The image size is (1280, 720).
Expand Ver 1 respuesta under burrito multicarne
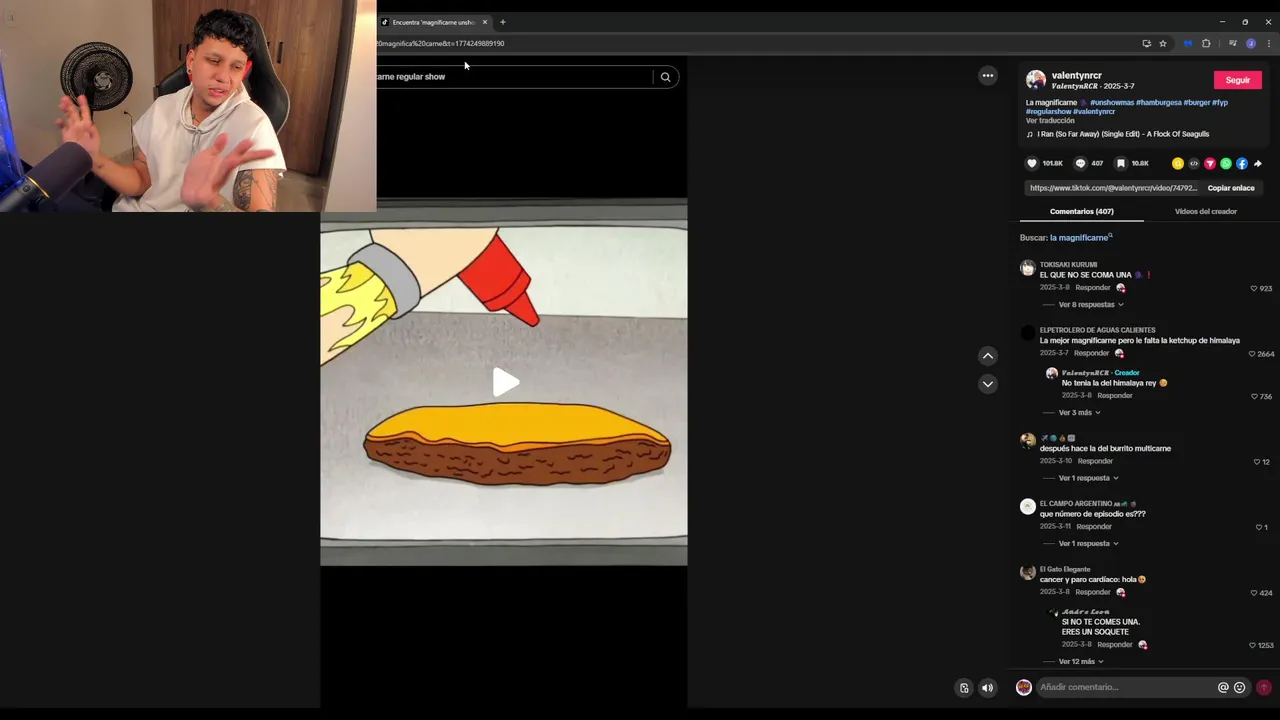tap(1088, 478)
